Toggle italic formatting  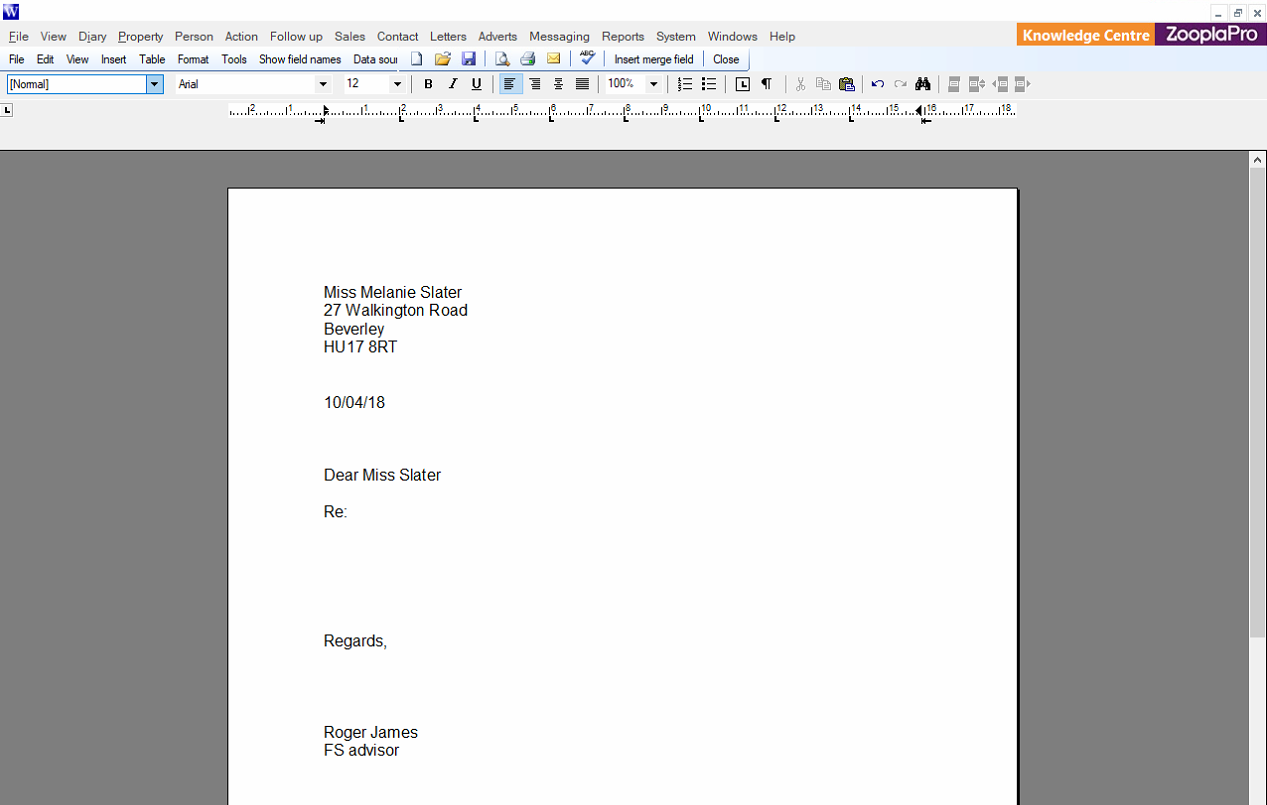pos(453,84)
